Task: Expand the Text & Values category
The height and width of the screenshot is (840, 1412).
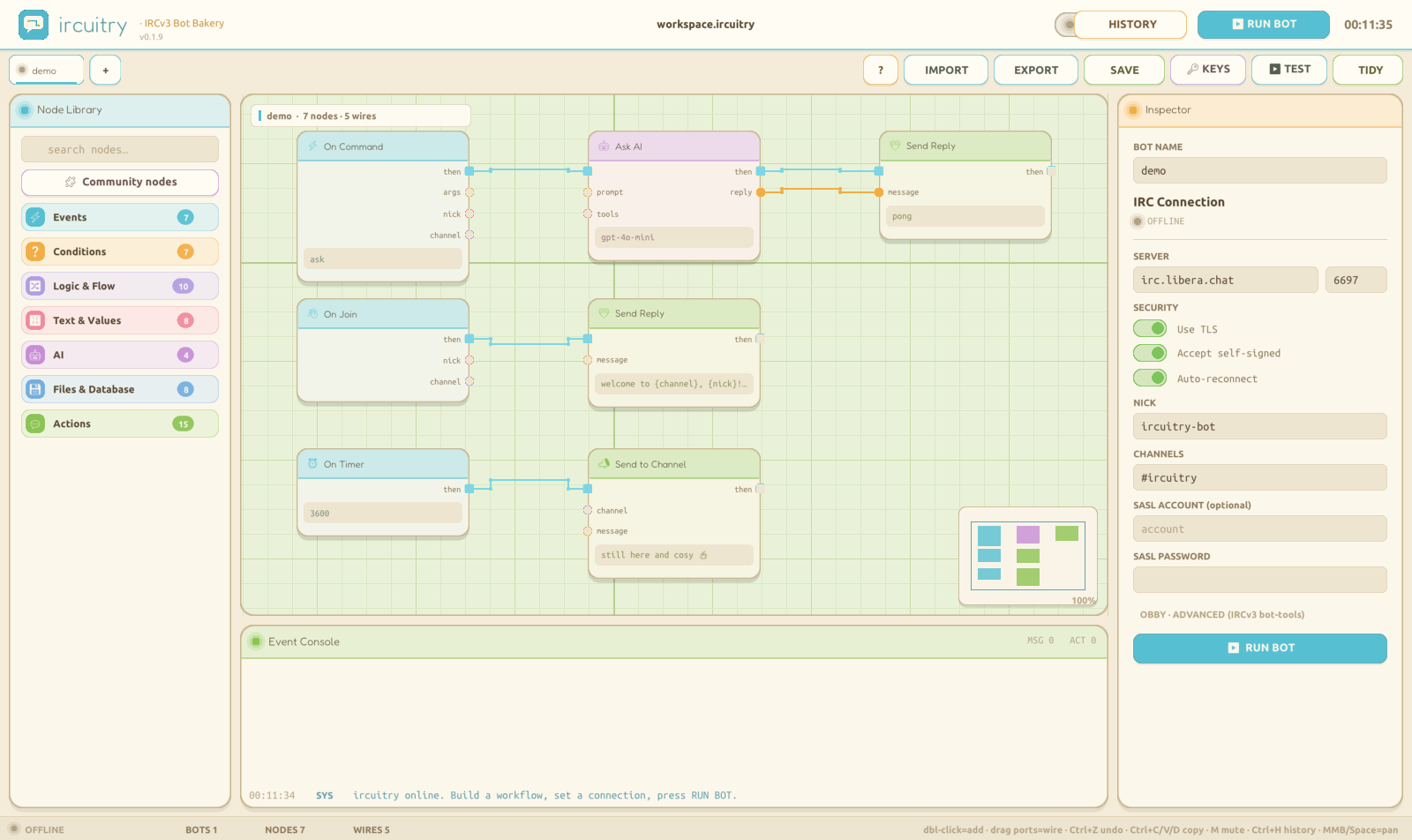Action: point(120,320)
